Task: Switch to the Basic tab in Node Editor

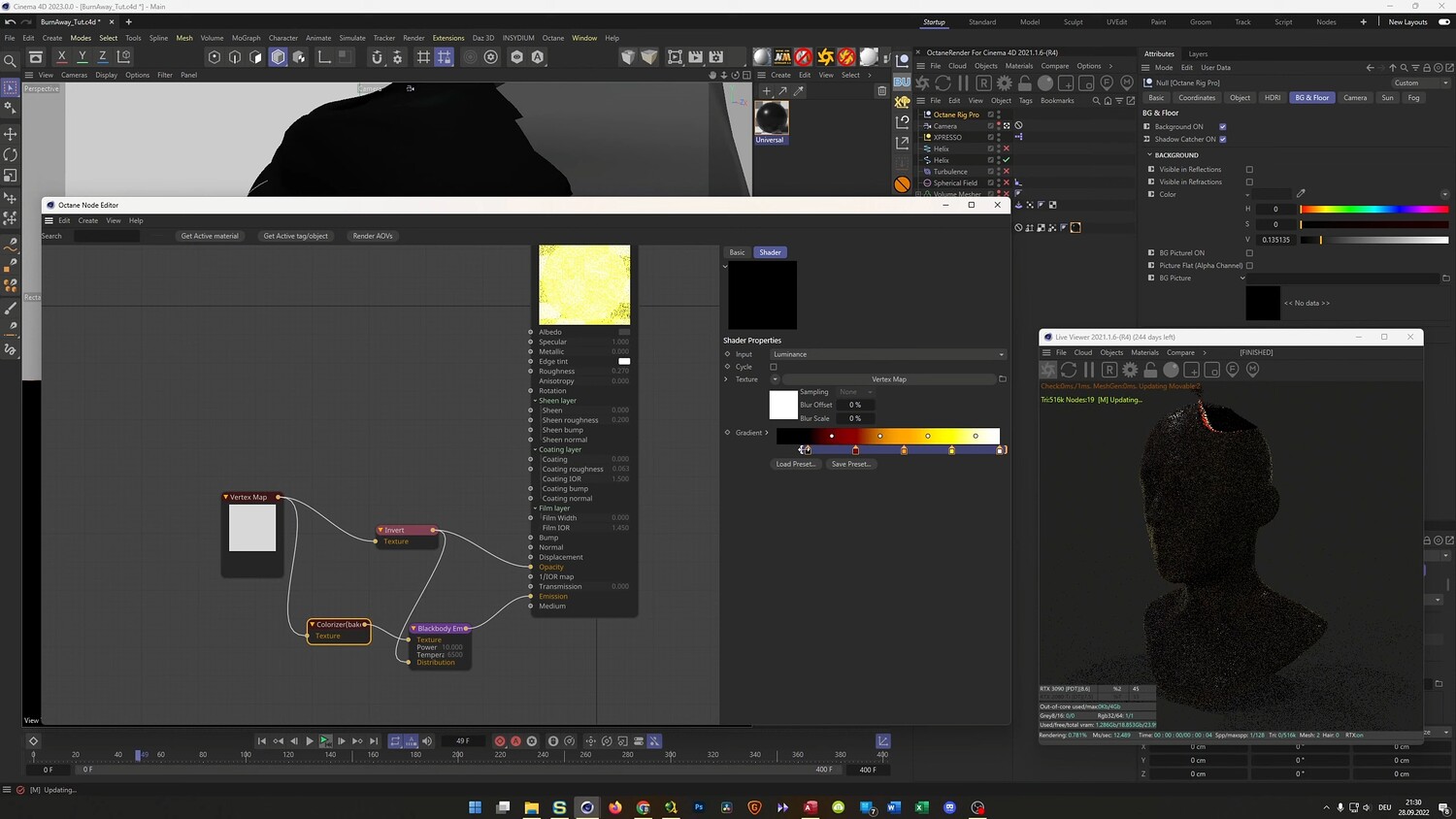Action: 738,252
